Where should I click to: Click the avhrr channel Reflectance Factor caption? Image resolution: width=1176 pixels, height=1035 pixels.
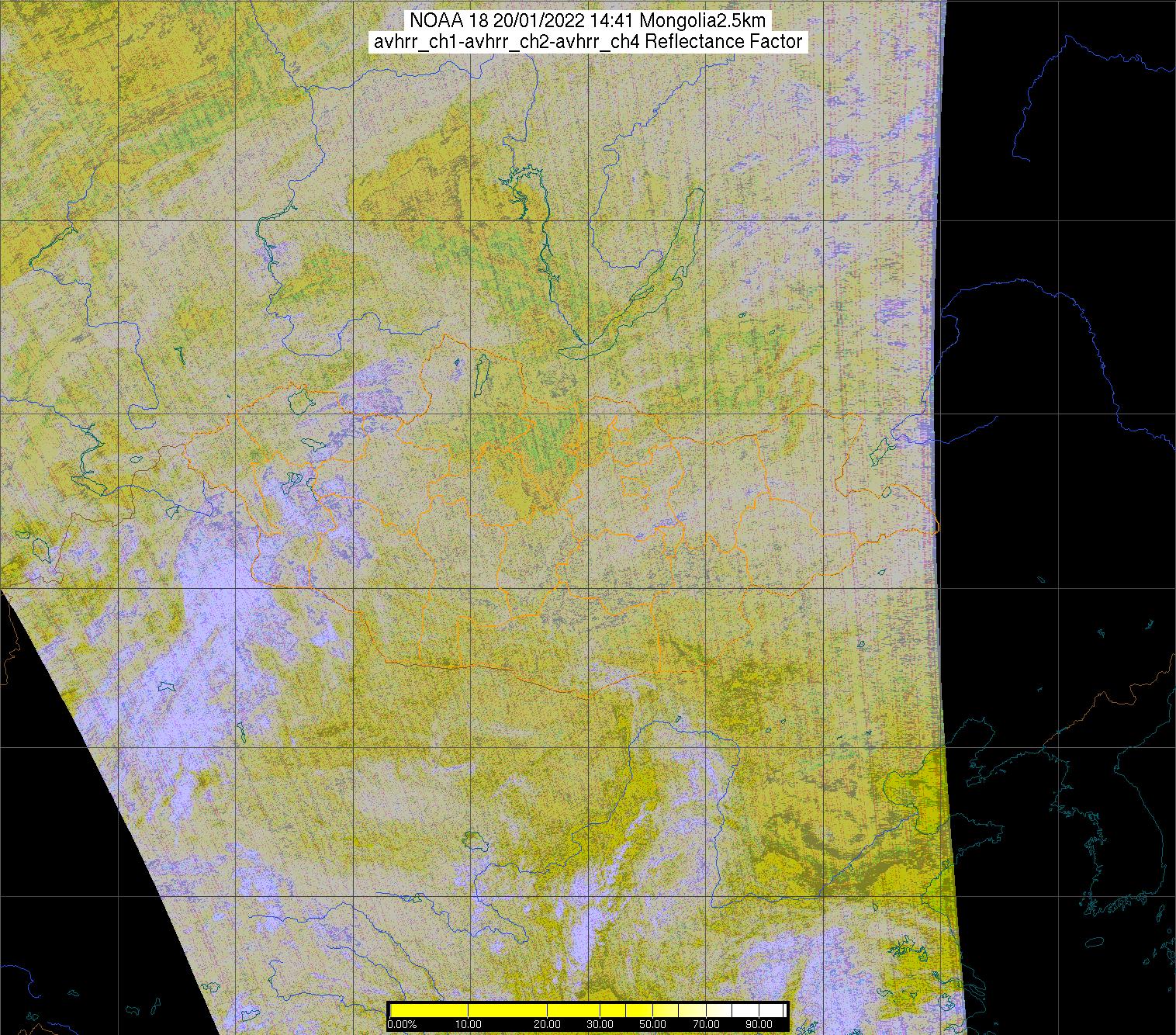[588, 42]
